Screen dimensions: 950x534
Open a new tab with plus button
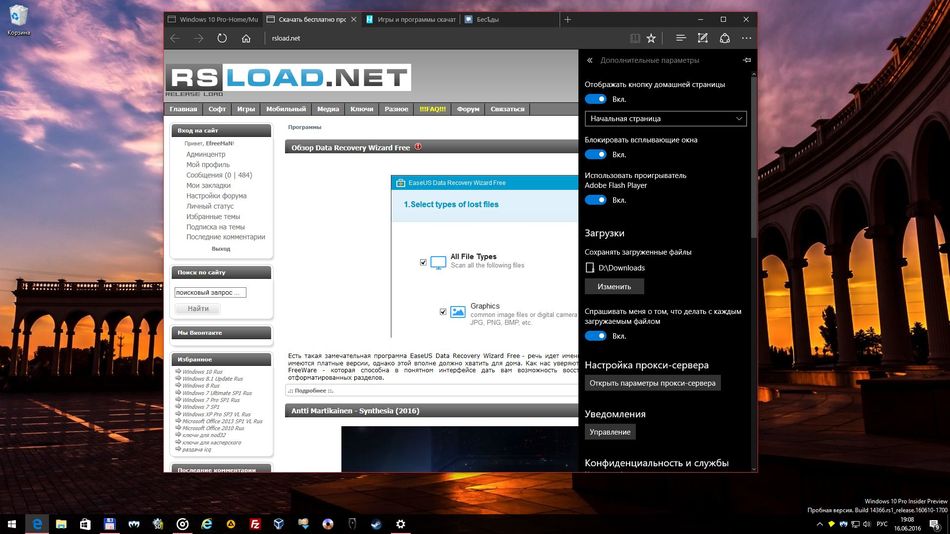[568, 19]
